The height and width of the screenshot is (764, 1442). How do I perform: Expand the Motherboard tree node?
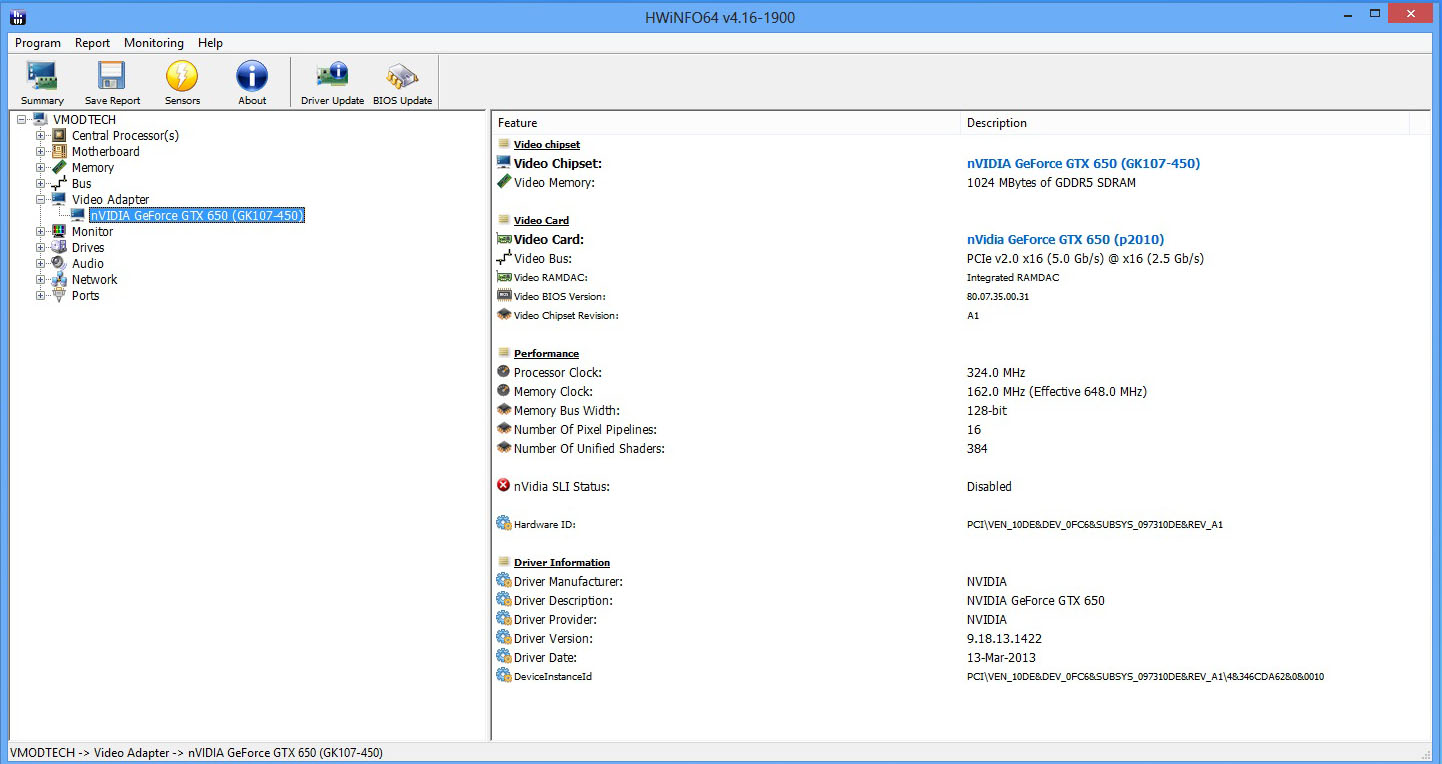tap(41, 151)
